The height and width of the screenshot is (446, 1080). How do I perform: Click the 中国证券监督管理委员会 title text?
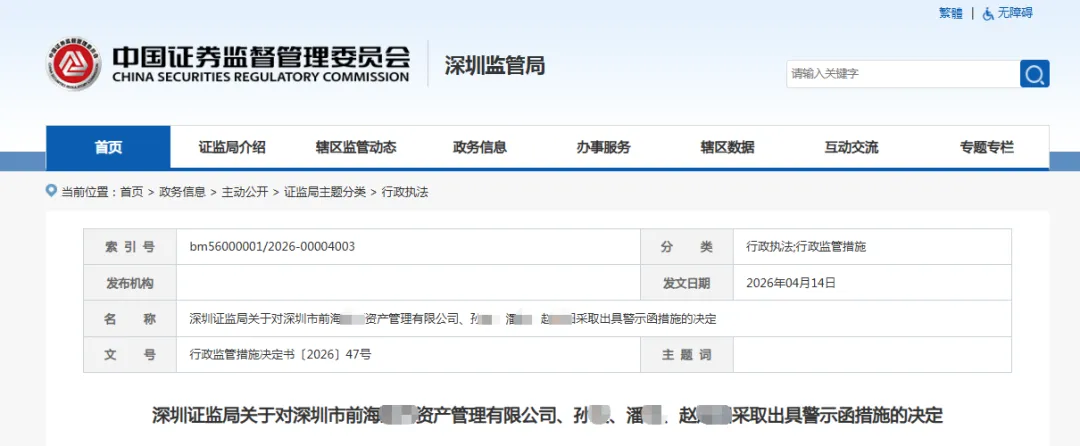[x=261, y=56]
